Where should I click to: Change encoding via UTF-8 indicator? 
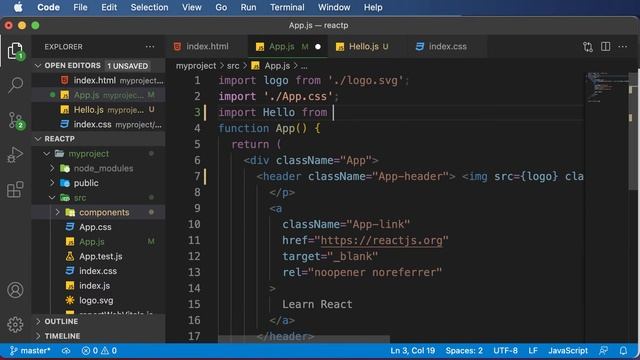tap(505, 351)
